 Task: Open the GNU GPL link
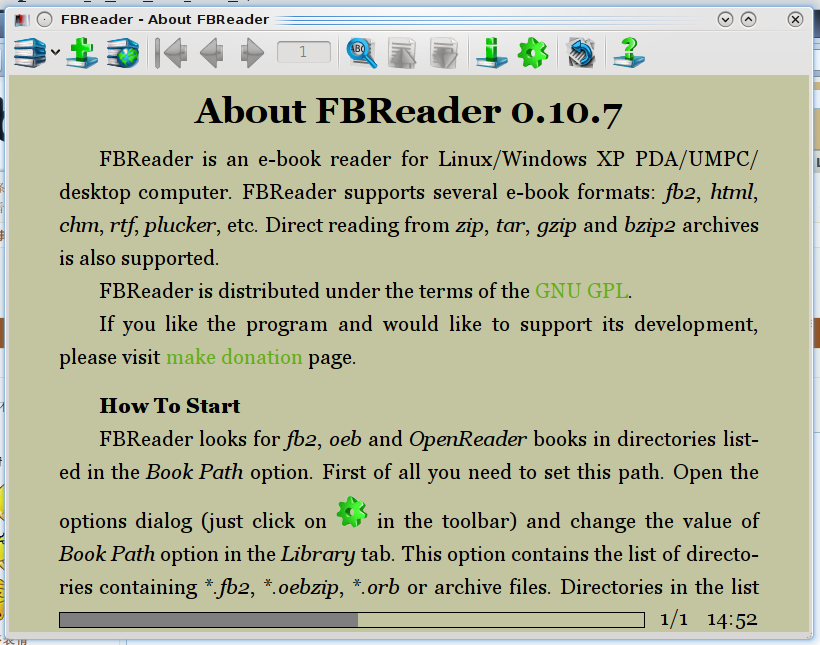[x=581, y=291]
